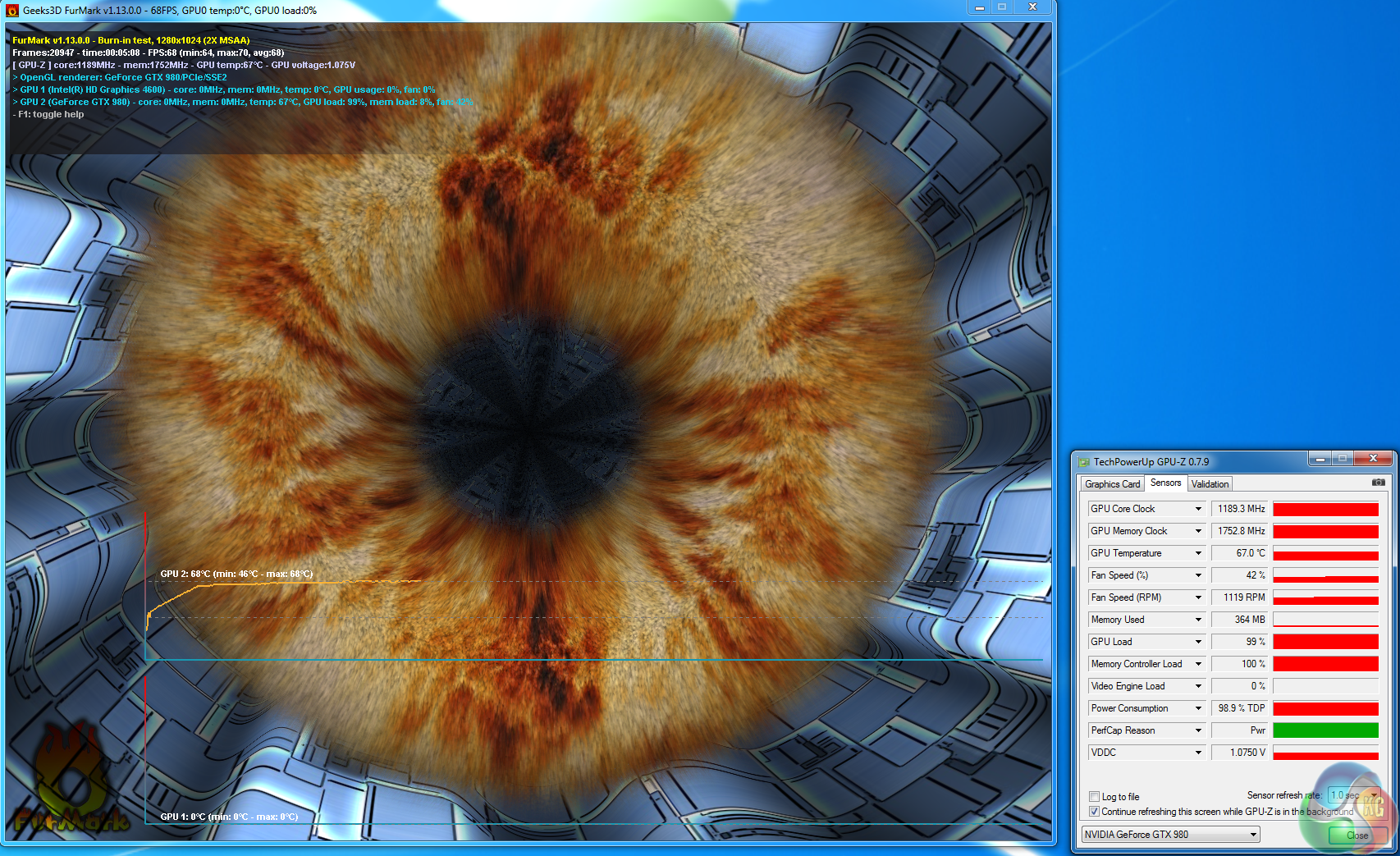Click the F1: toggle help text

(48, 114)
